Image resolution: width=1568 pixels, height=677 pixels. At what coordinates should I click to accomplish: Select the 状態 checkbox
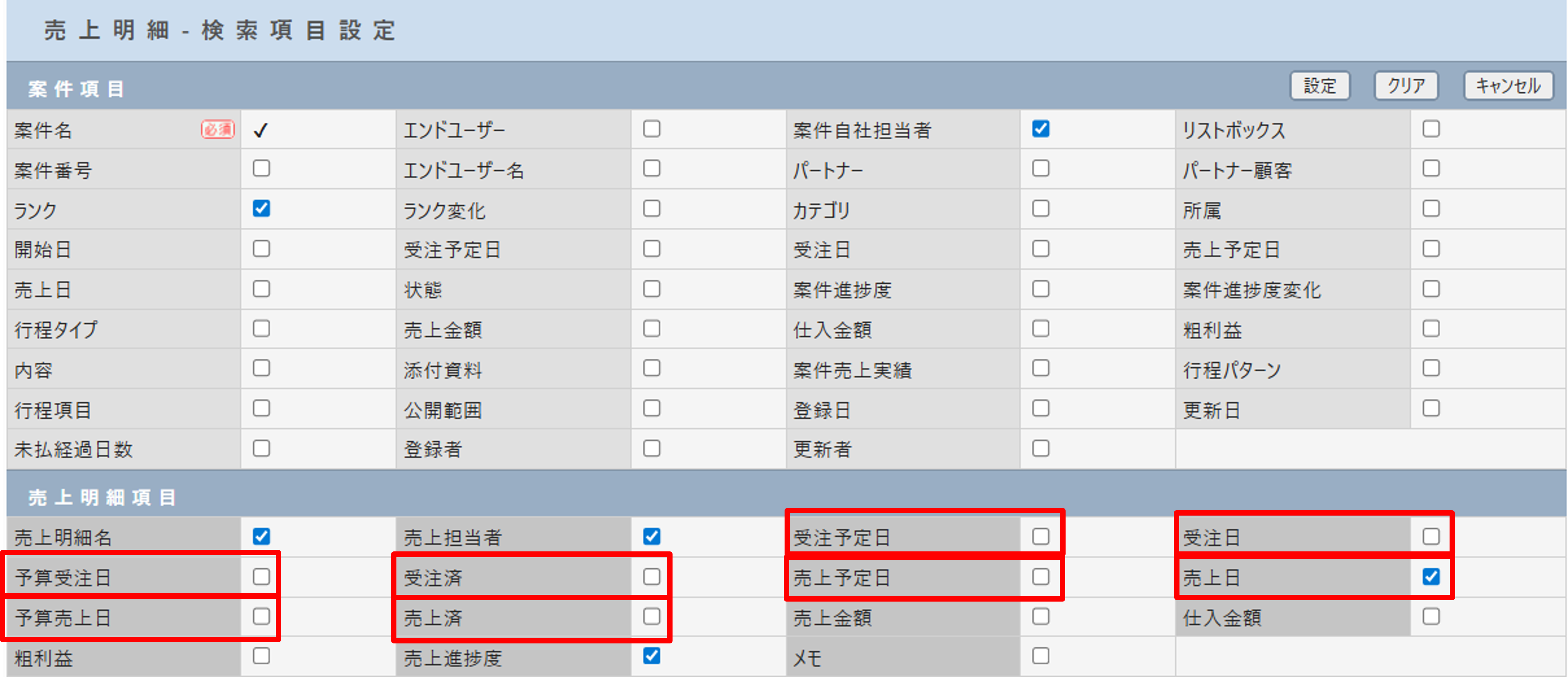point(651,289)
